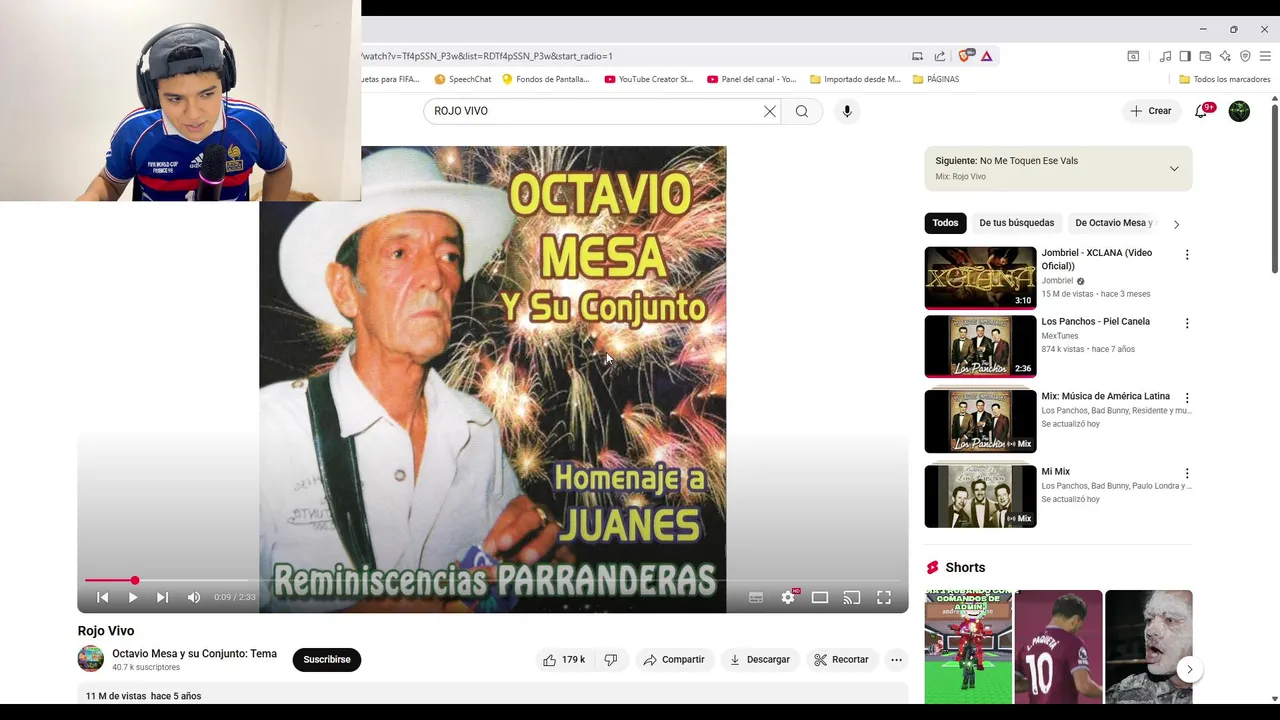Select De tus búsquedas filter chip
The width and height of the screenshot is (1280, 720).
(x=1016, y=223)
